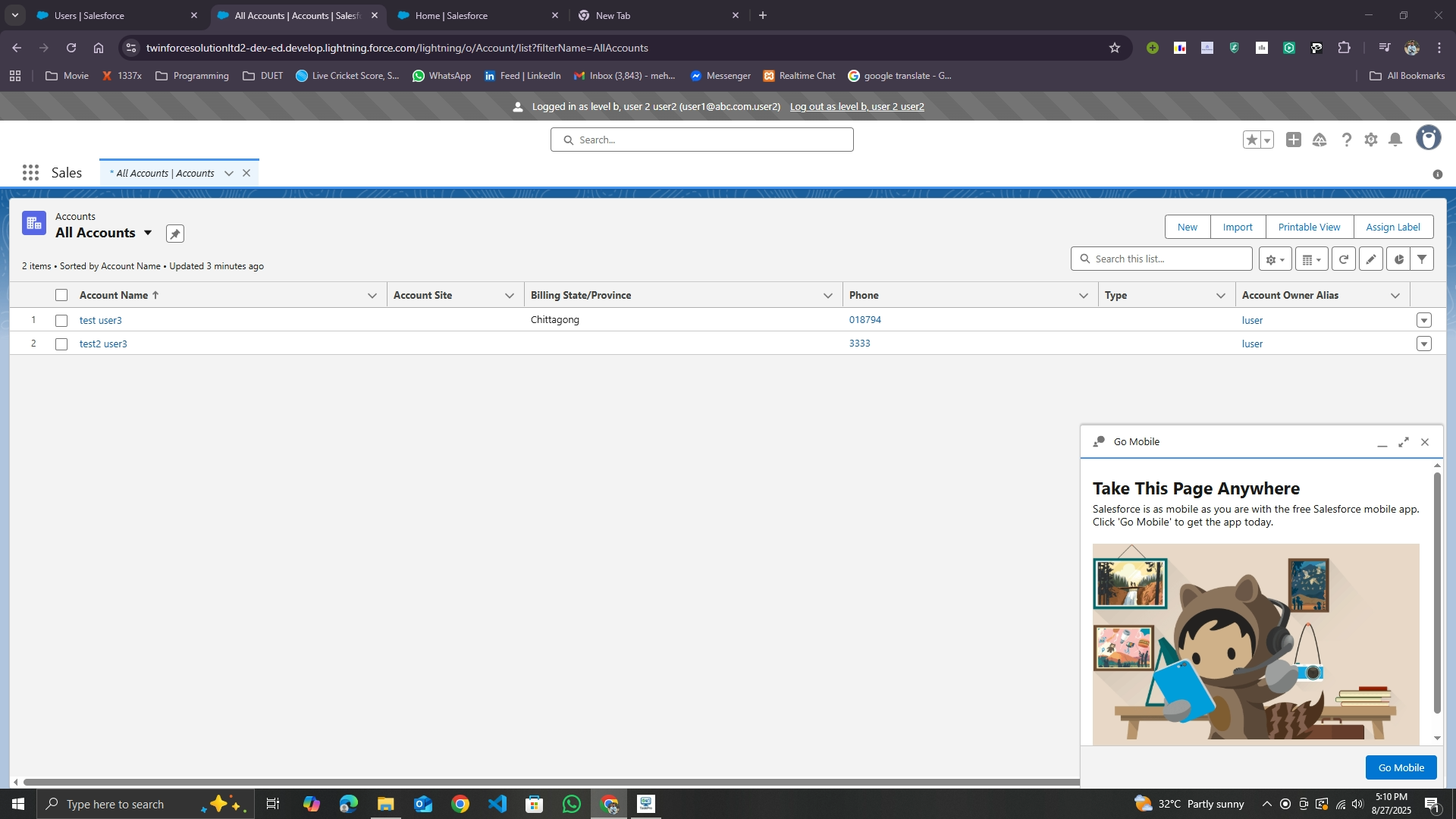The height and width of the screenshot is (819, 1456).
Task: Open List View Controls gear dropdown
Action: [x=1275, y=259]
